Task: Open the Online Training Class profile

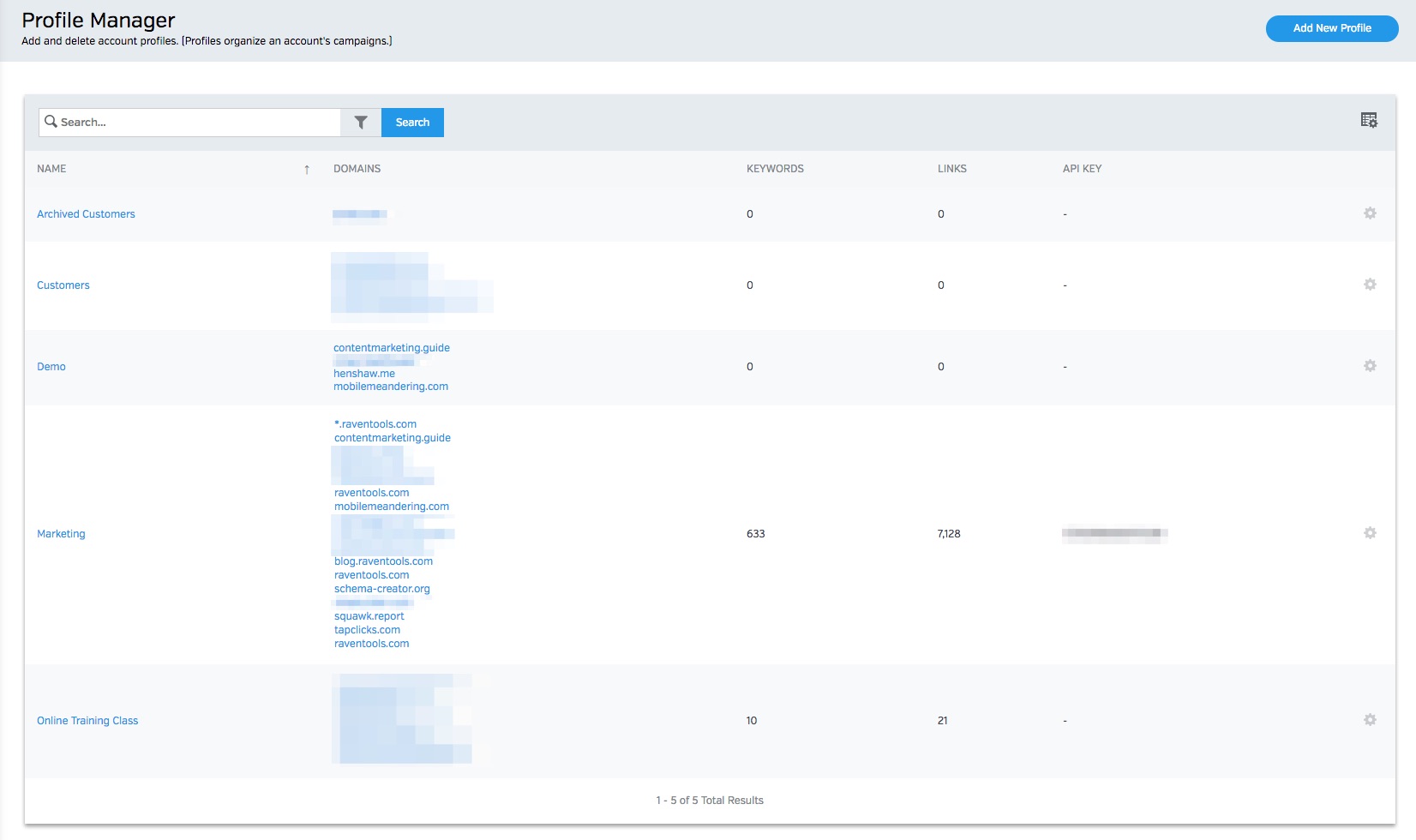Action: click(87, 721)
